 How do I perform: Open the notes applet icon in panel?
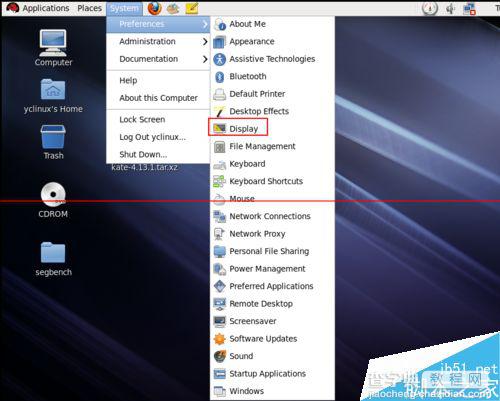[192, 8]
